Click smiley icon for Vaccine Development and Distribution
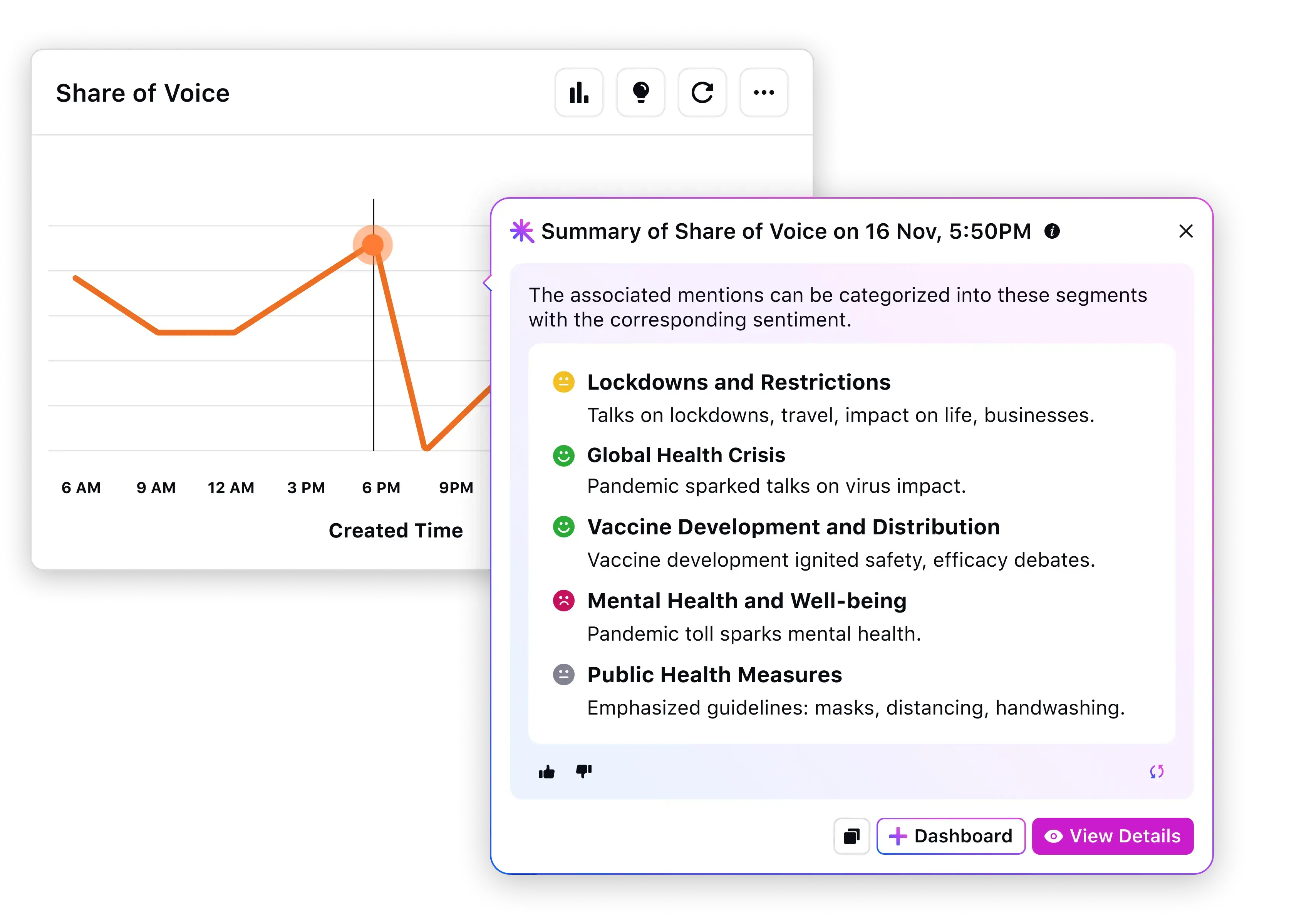The image size is (1294, 924). [563, 526]
